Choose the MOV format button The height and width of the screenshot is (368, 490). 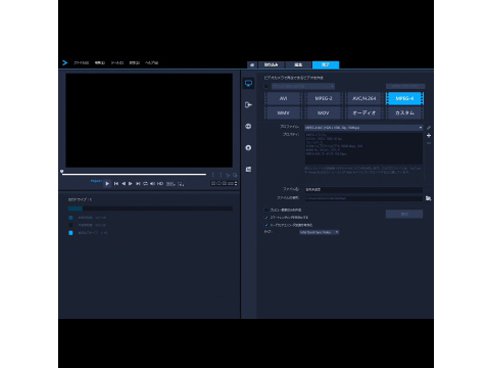point(324,113)
